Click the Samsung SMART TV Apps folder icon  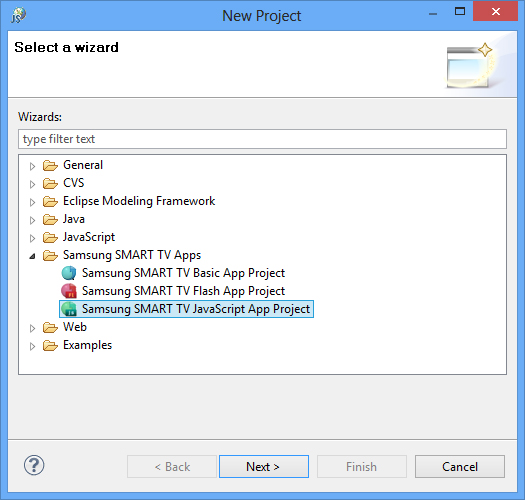pos(50,256)
